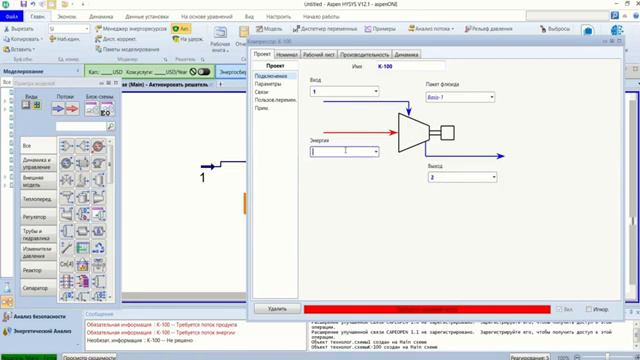This screenshot has width=640, height=360.
Task: Select the Изменители давления palette category
Action: point(38,252)
